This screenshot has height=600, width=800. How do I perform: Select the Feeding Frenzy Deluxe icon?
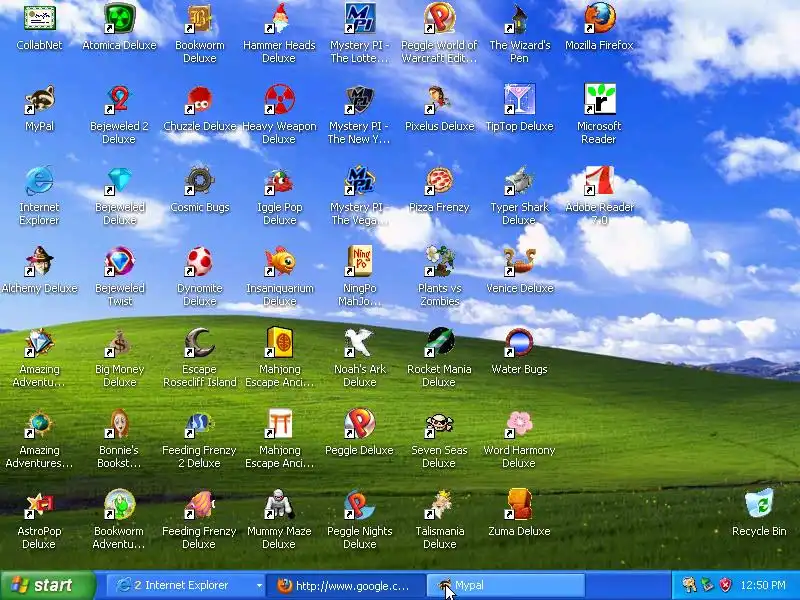coord(199,505)
